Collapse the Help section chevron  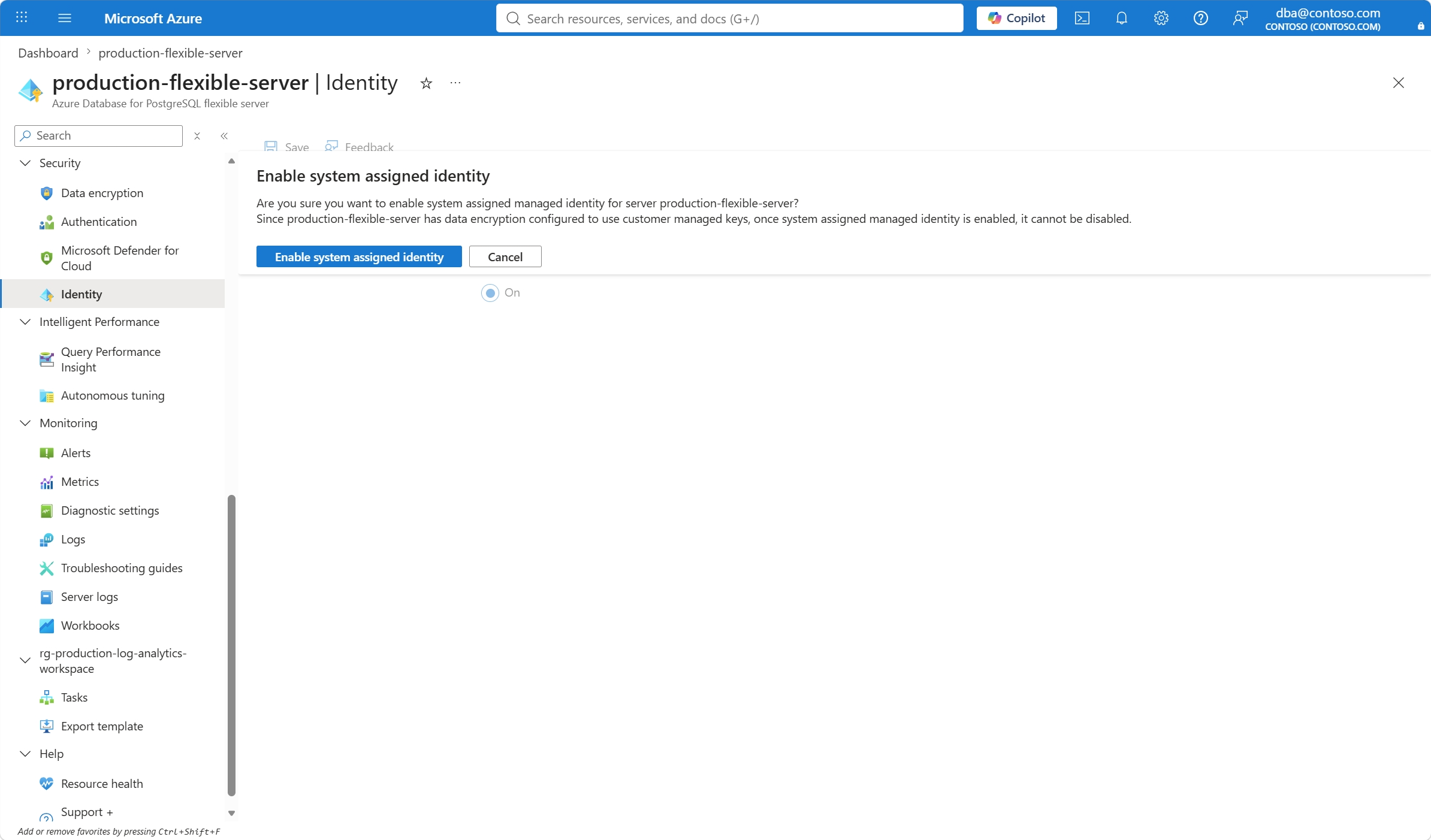25,754
